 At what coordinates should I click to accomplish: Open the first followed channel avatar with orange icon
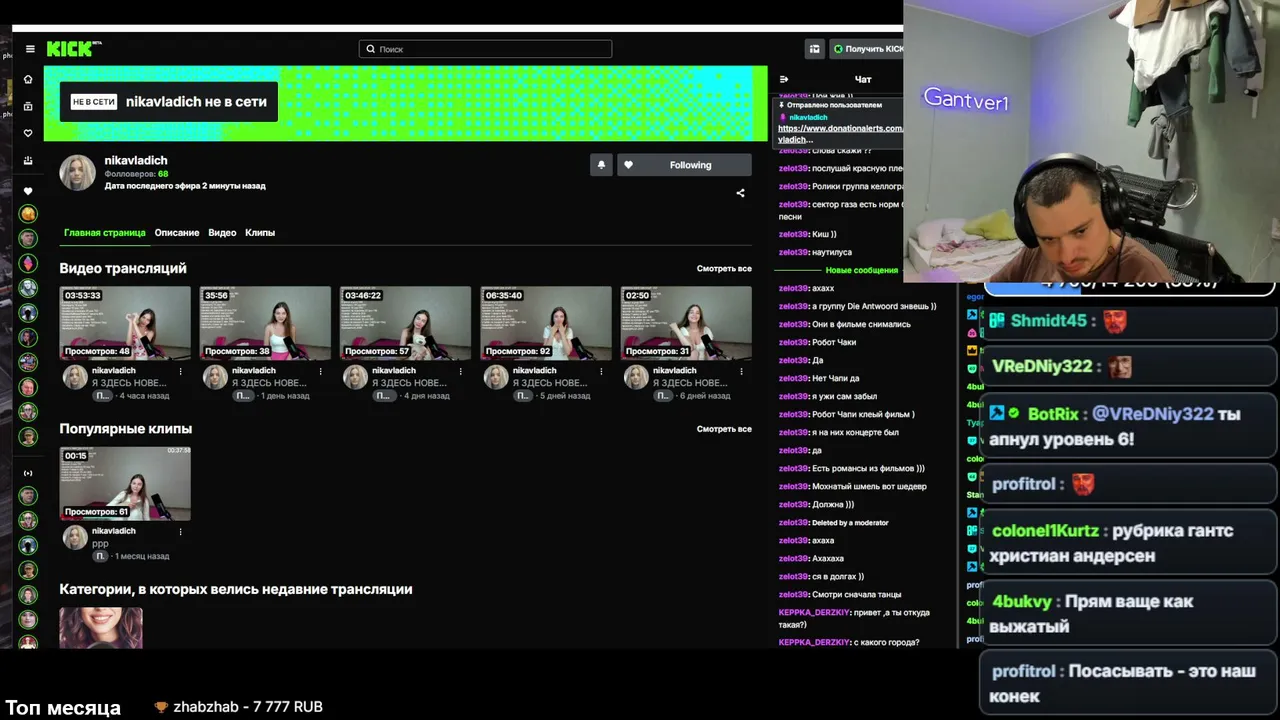(28, 214)
